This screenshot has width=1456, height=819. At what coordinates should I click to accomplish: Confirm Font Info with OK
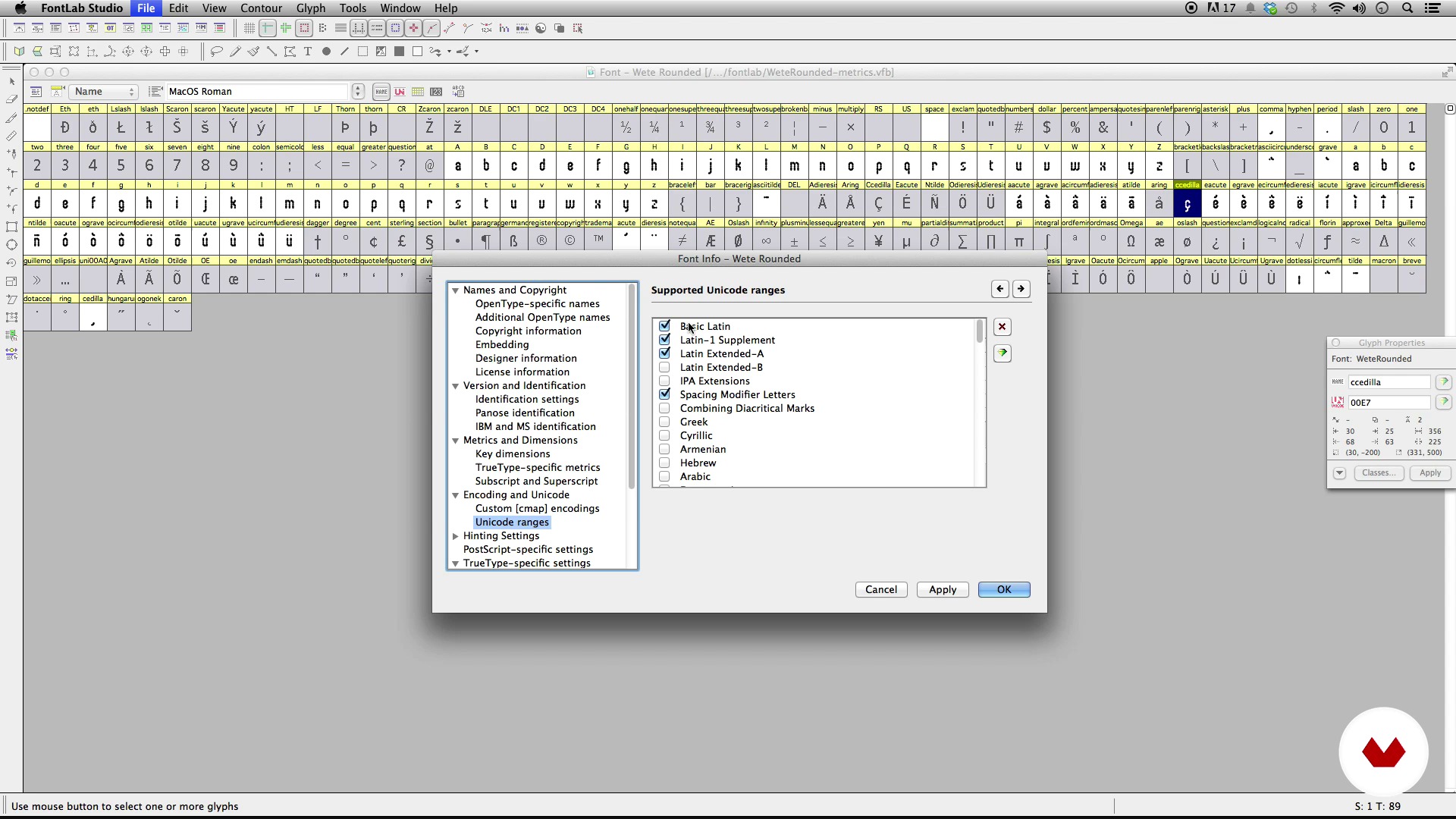click(x=1004, y=590)
